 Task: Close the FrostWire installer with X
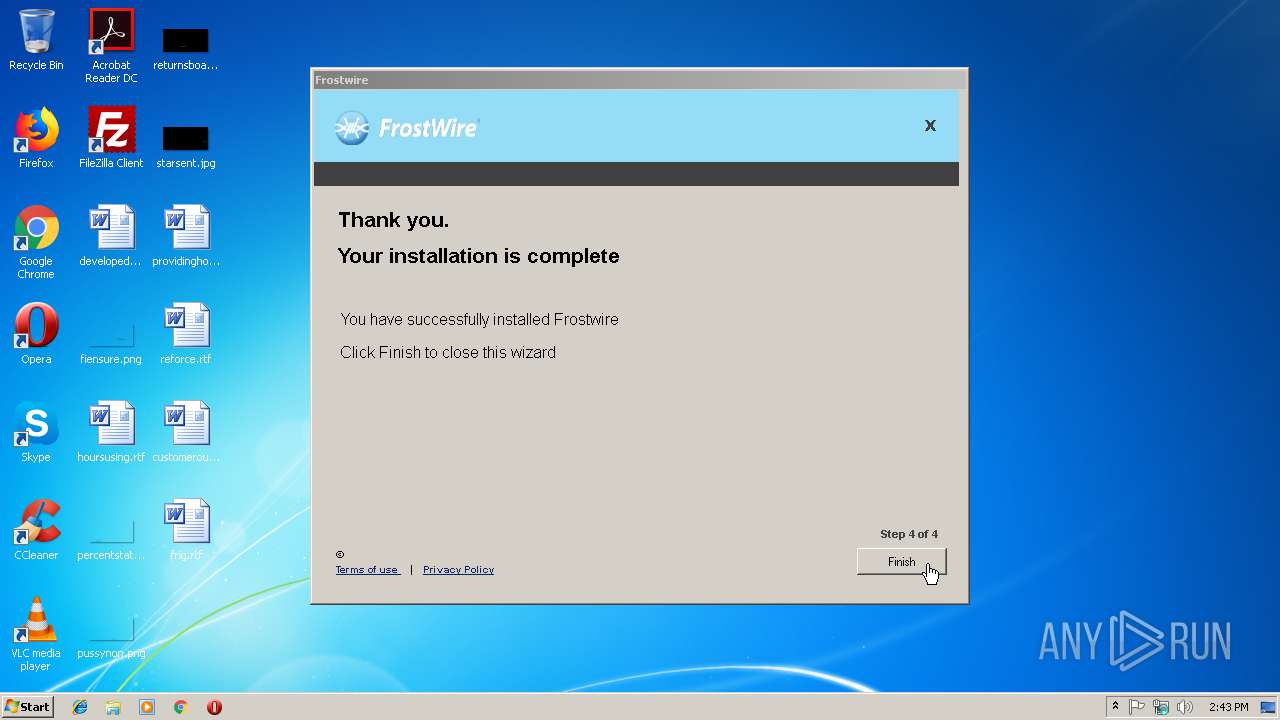pos(930,125)
